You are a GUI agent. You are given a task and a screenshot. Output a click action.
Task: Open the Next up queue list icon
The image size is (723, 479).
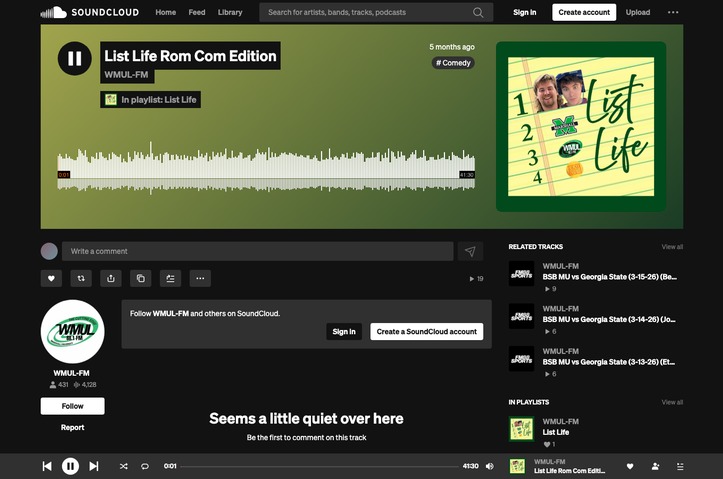680,467
